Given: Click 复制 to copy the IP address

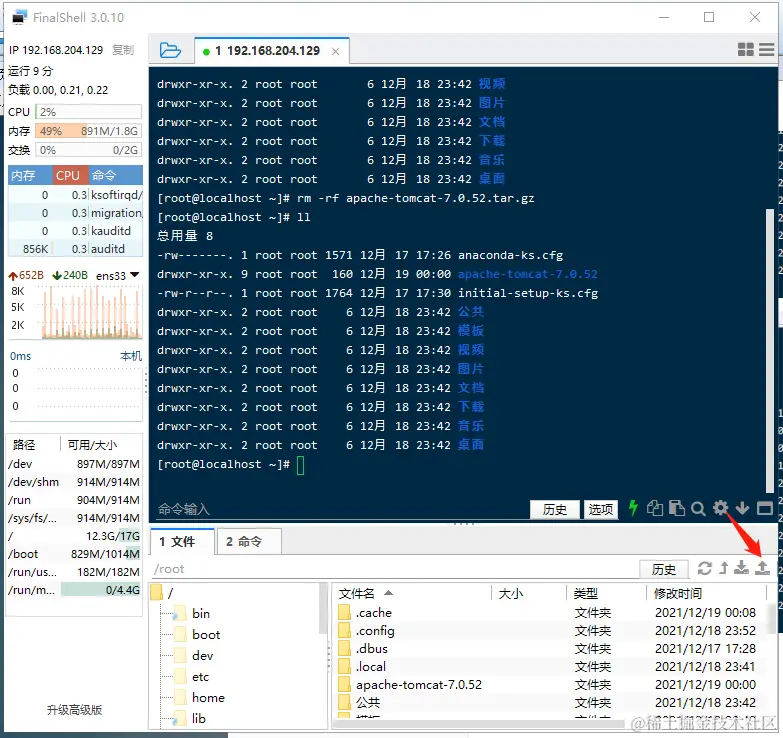Looking at the screenshot, I should click(x=123, y=50).
